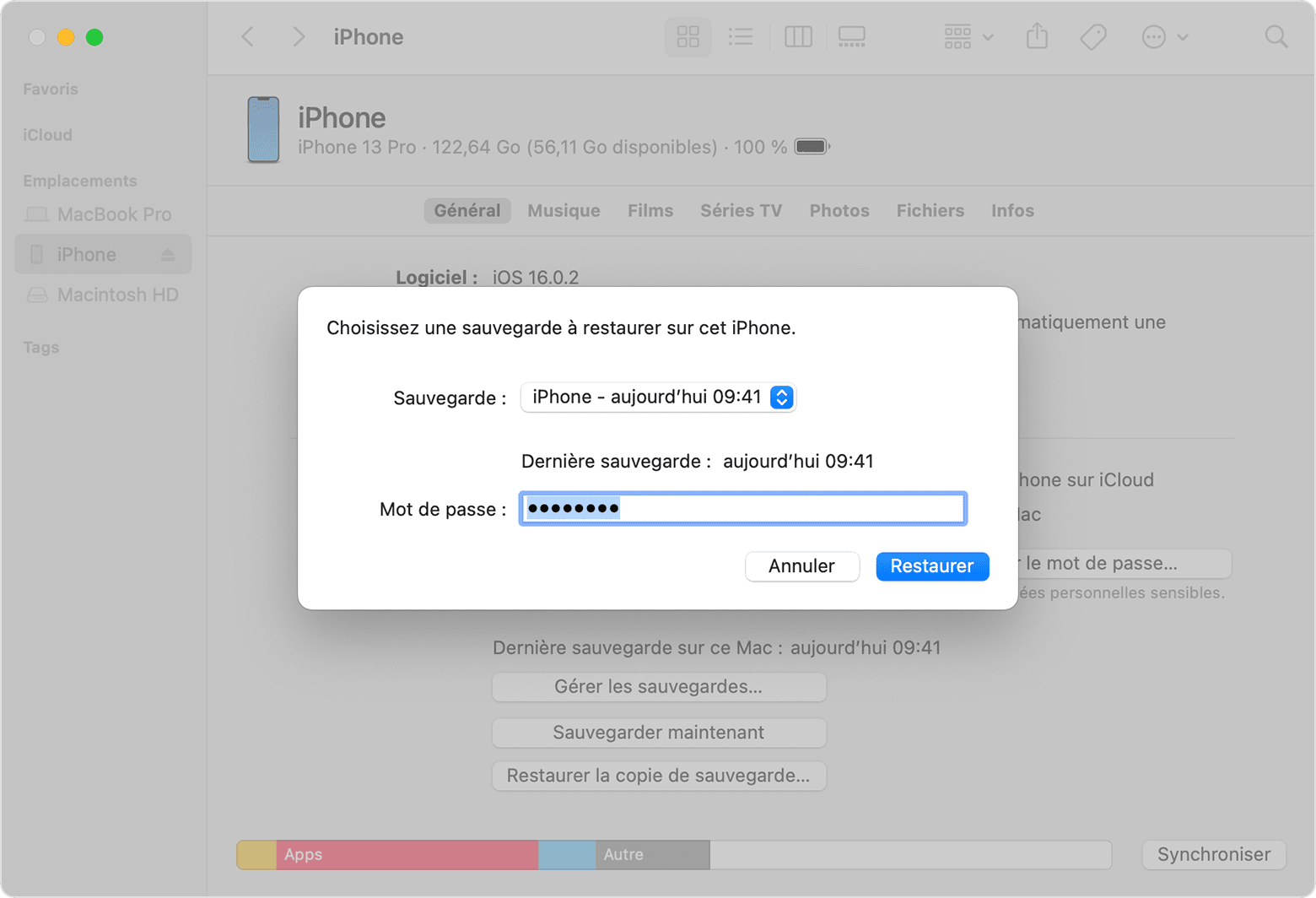This screenshot has height=898, width=1316.
Task: Switch to icon view in the toolbar
Action: 688,36
